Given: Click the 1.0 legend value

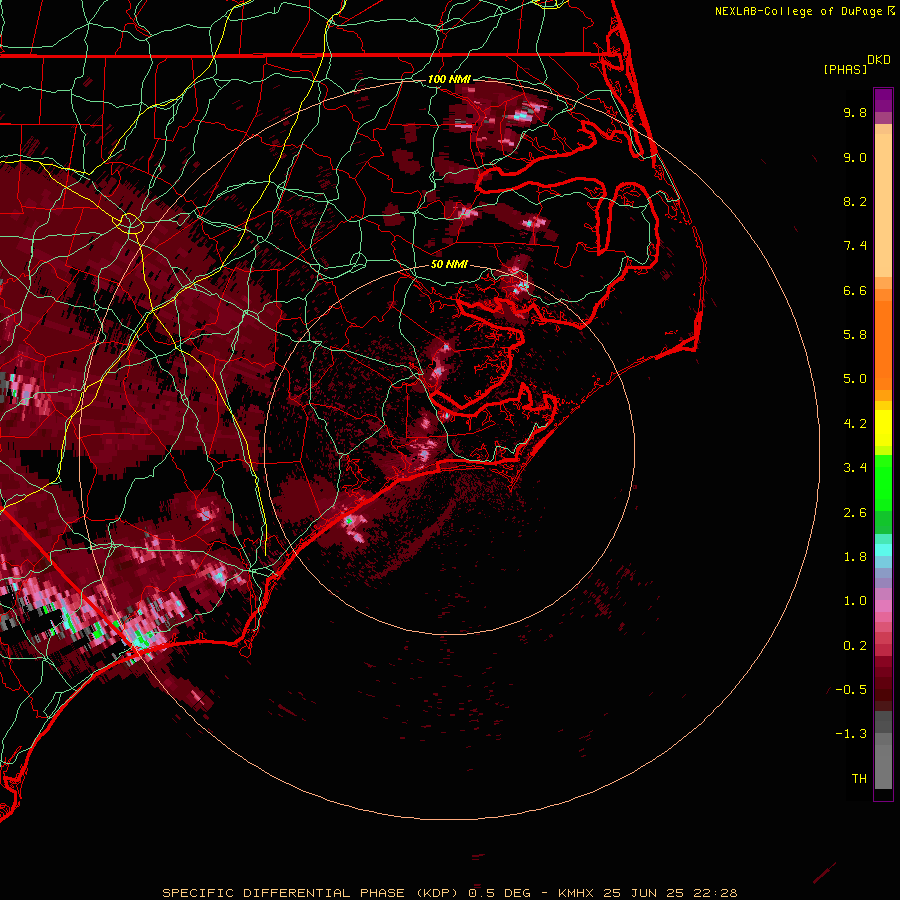Looking at the screenshot, I should (855, 601).
